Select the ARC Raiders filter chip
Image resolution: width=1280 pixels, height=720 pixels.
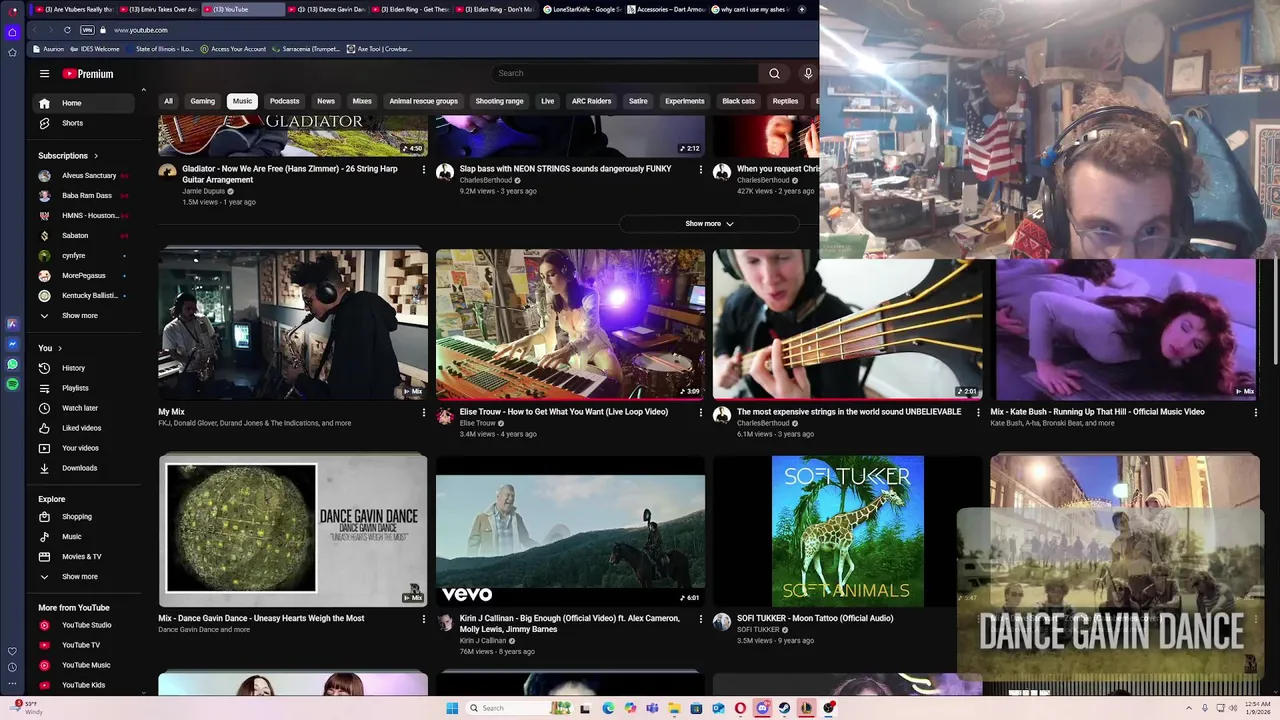(x=591, y=101)
